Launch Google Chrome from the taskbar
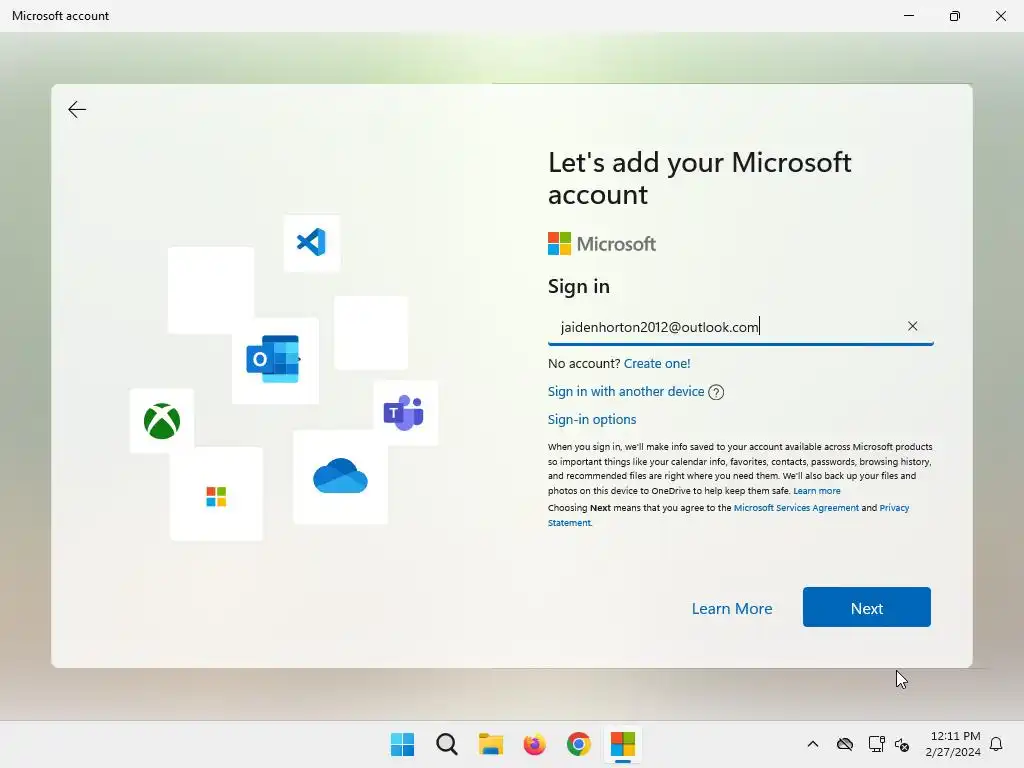 pos(579,744)
